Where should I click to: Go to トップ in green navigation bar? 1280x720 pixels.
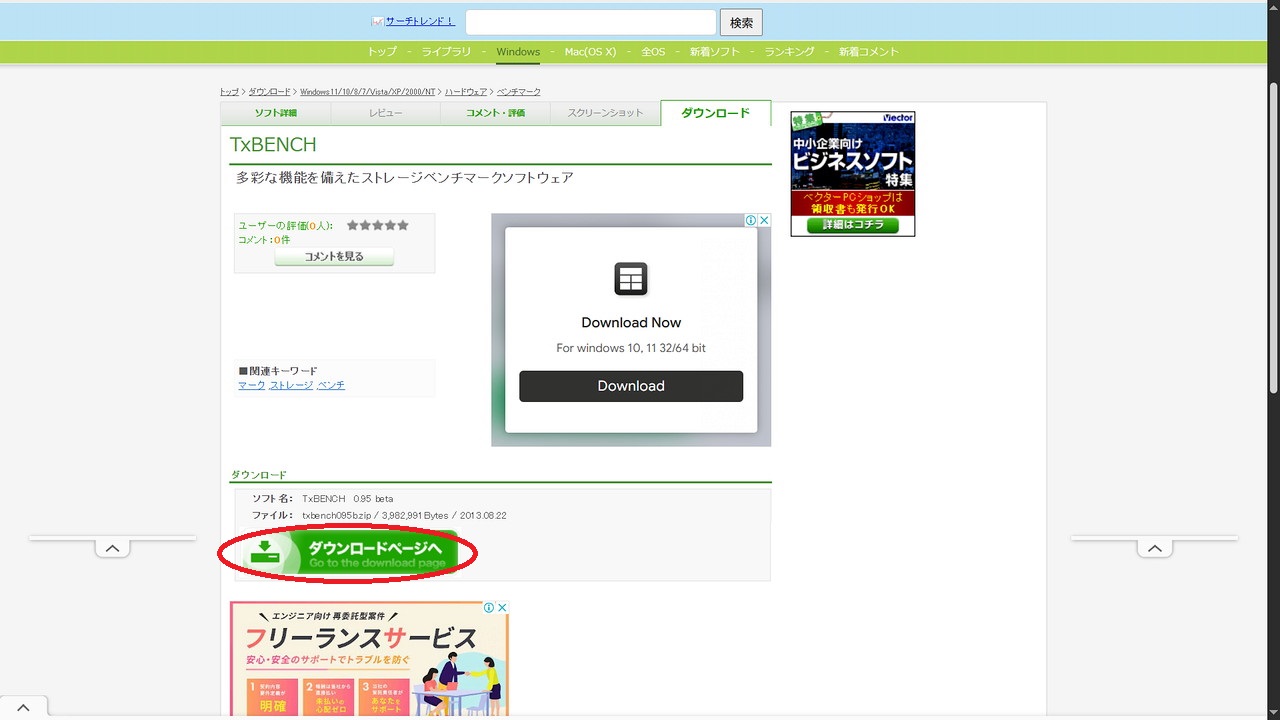pos(382,52)
